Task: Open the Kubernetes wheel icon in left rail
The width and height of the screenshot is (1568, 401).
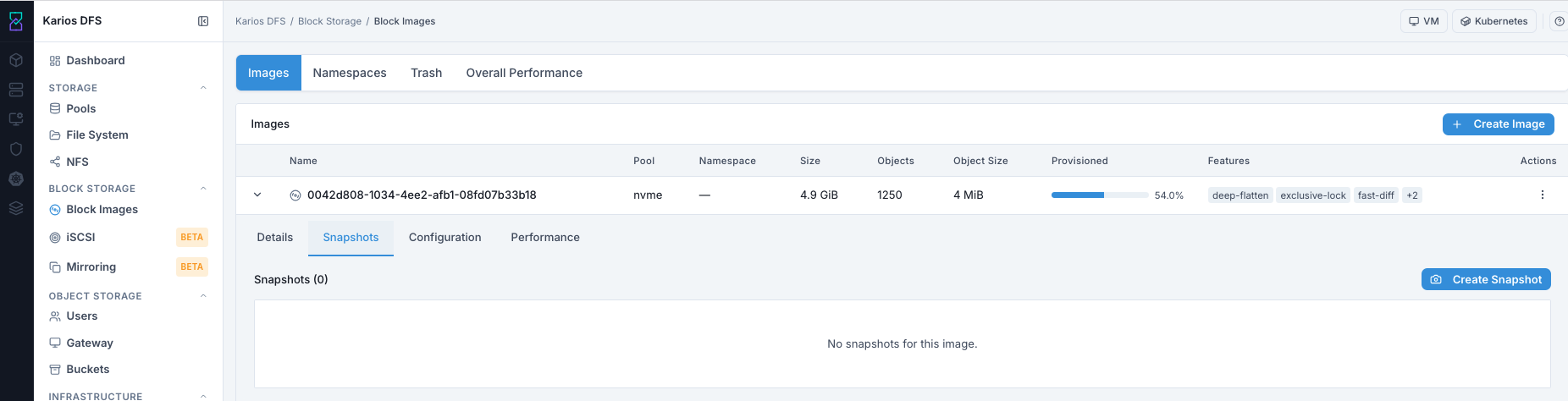Action: (x=16, y=179)
